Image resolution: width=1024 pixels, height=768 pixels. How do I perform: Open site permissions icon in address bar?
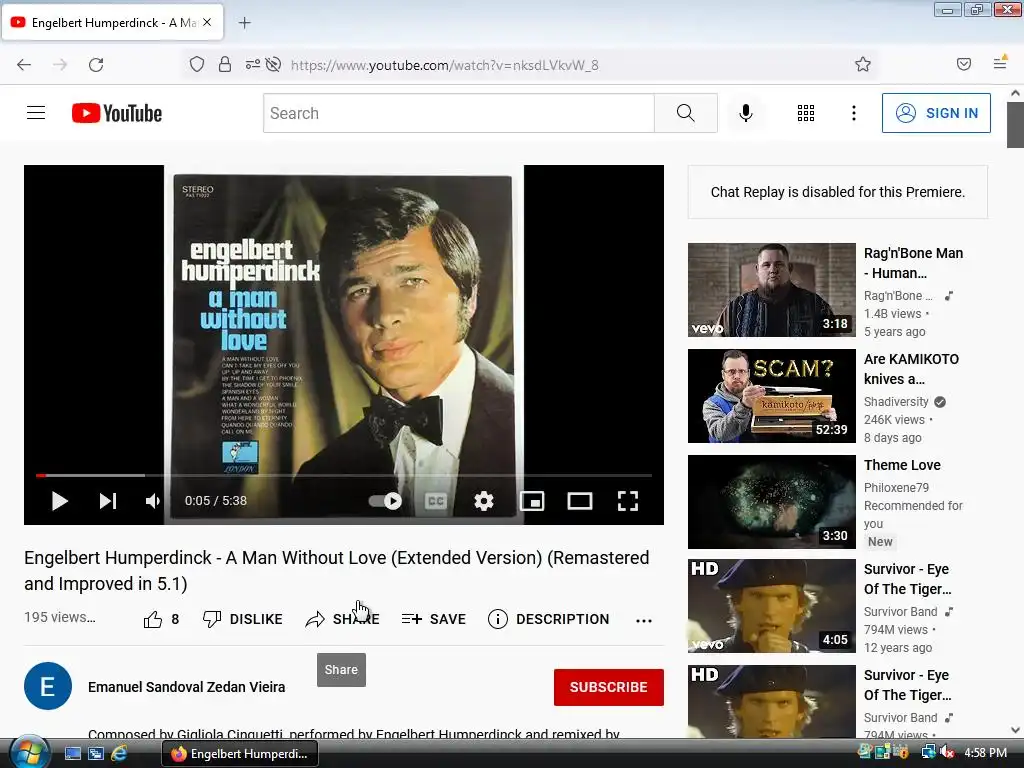pyautogui.click(x=252, y=64)
